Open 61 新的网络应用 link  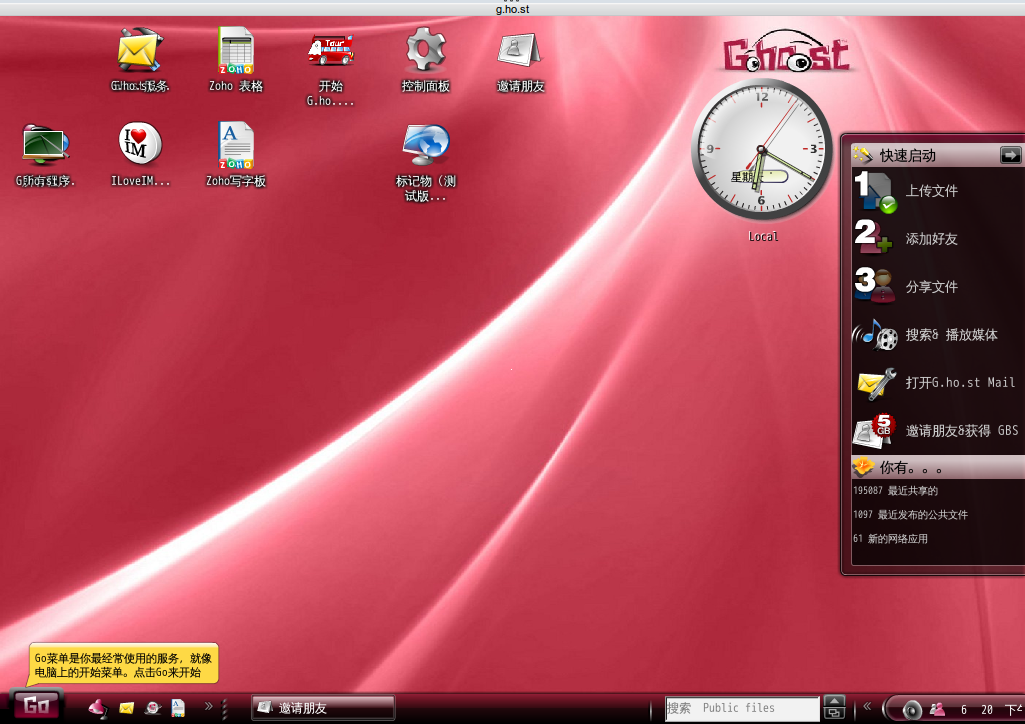(x=890, y=539)
